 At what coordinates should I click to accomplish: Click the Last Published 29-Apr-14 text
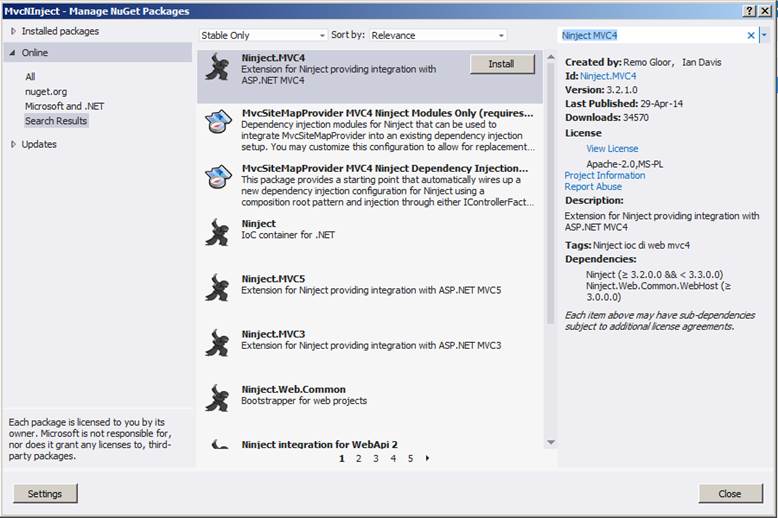(624, 104)
